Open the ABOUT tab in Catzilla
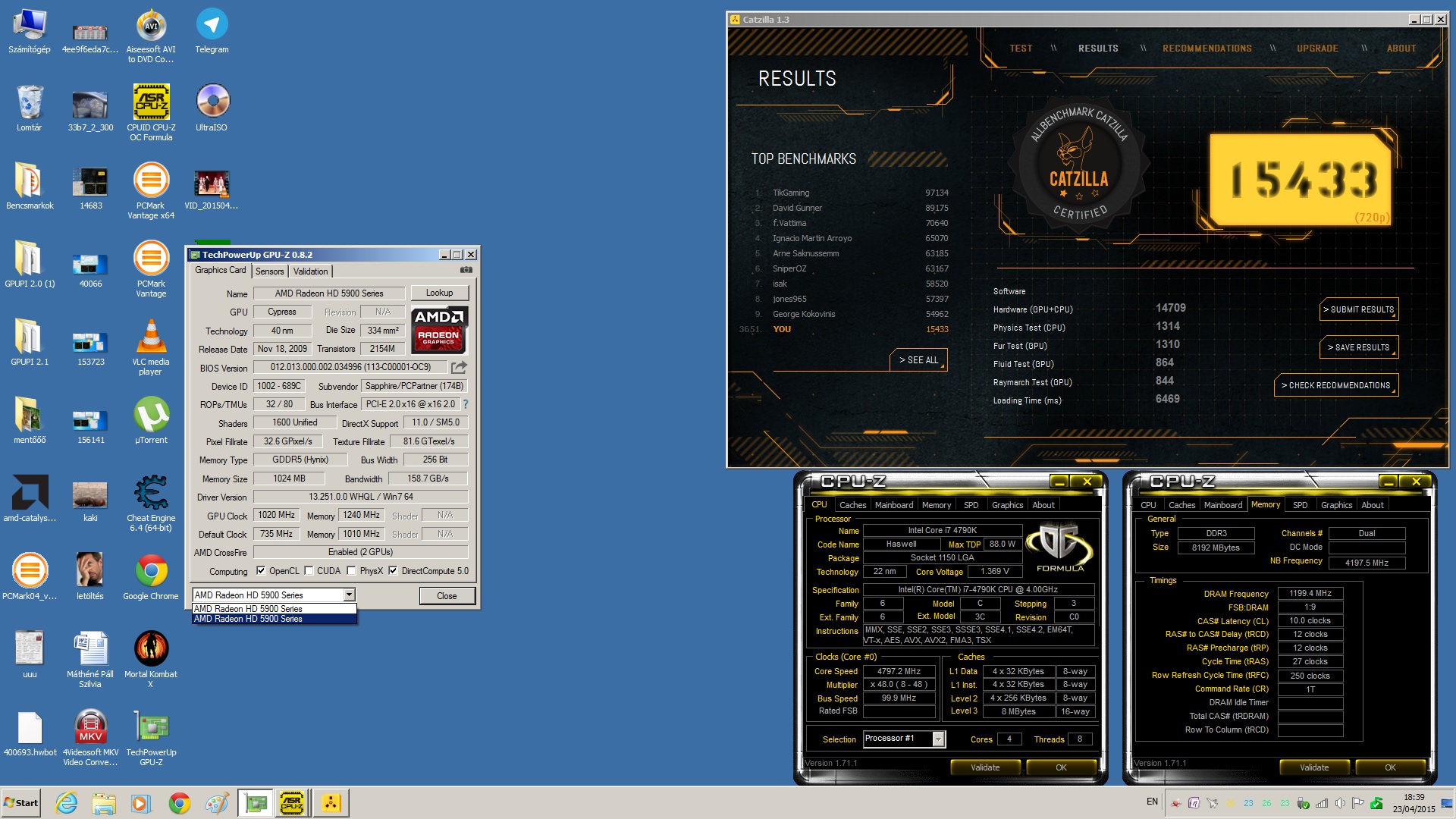 pos(1401,49)
